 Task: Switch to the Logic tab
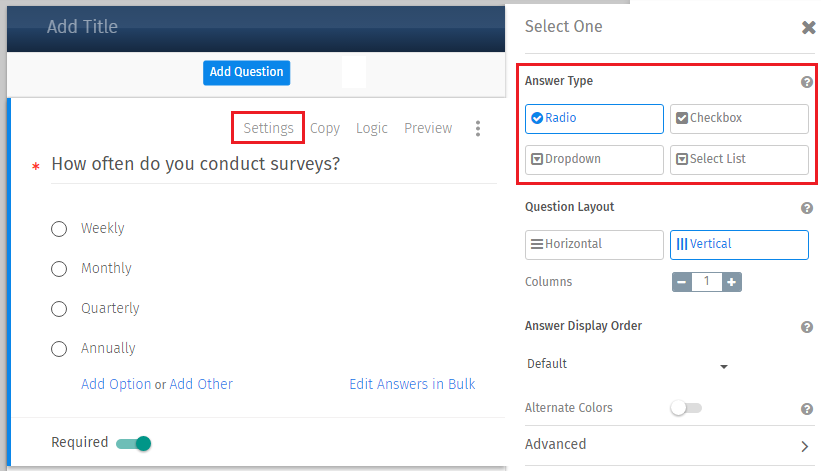372,128
